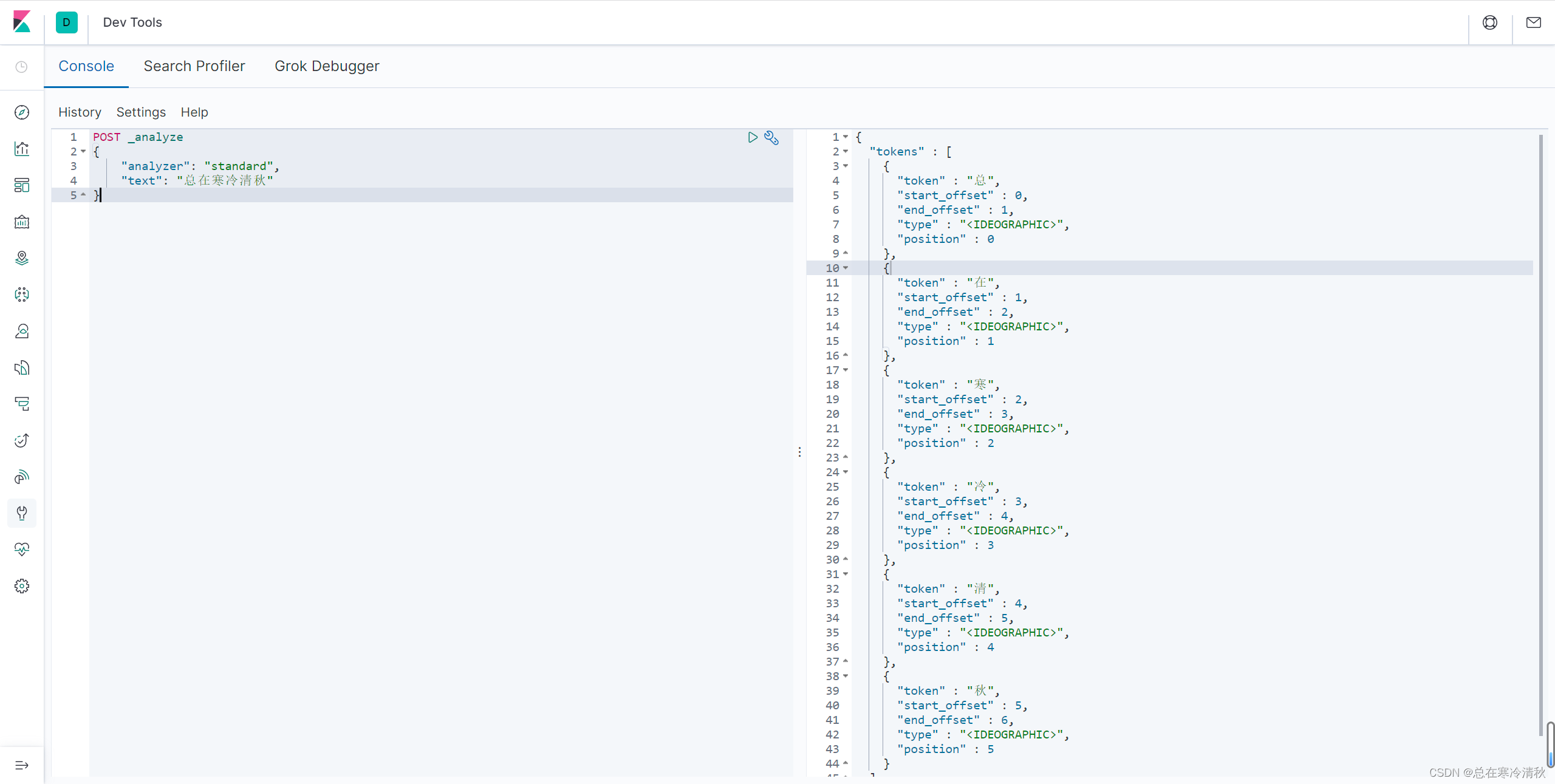Collapse output fold arrow at line 38

[846, 676]
